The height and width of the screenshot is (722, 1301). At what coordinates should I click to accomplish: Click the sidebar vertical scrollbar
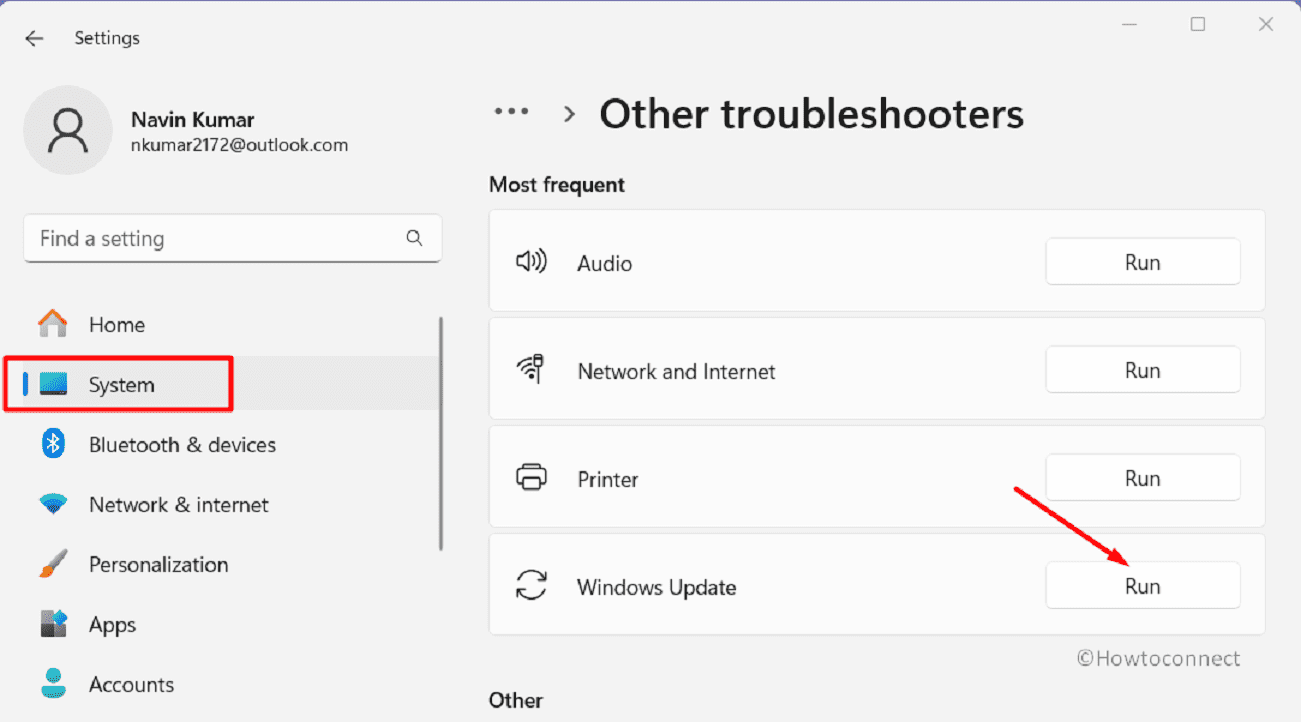coord(441,432)
